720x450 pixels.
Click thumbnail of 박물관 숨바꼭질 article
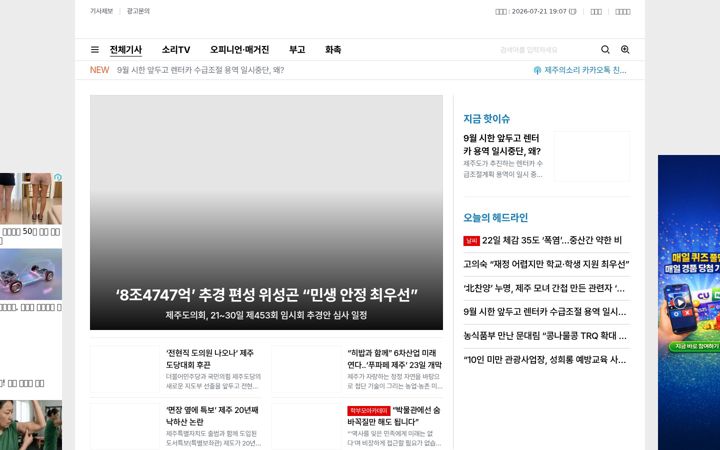click(306, 426)
